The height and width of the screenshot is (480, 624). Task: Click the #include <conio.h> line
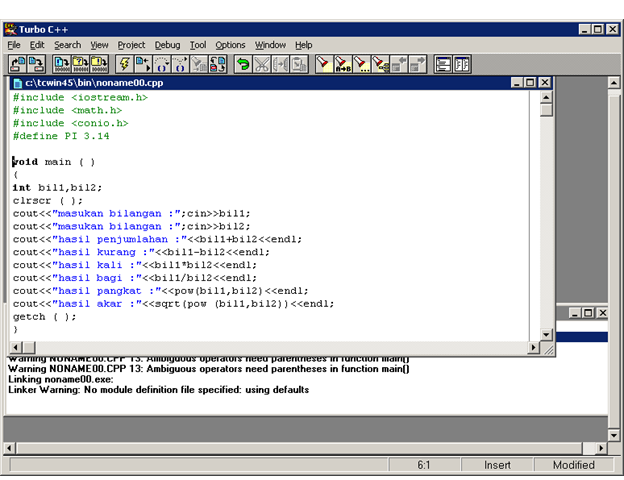(x=70, y=123)
